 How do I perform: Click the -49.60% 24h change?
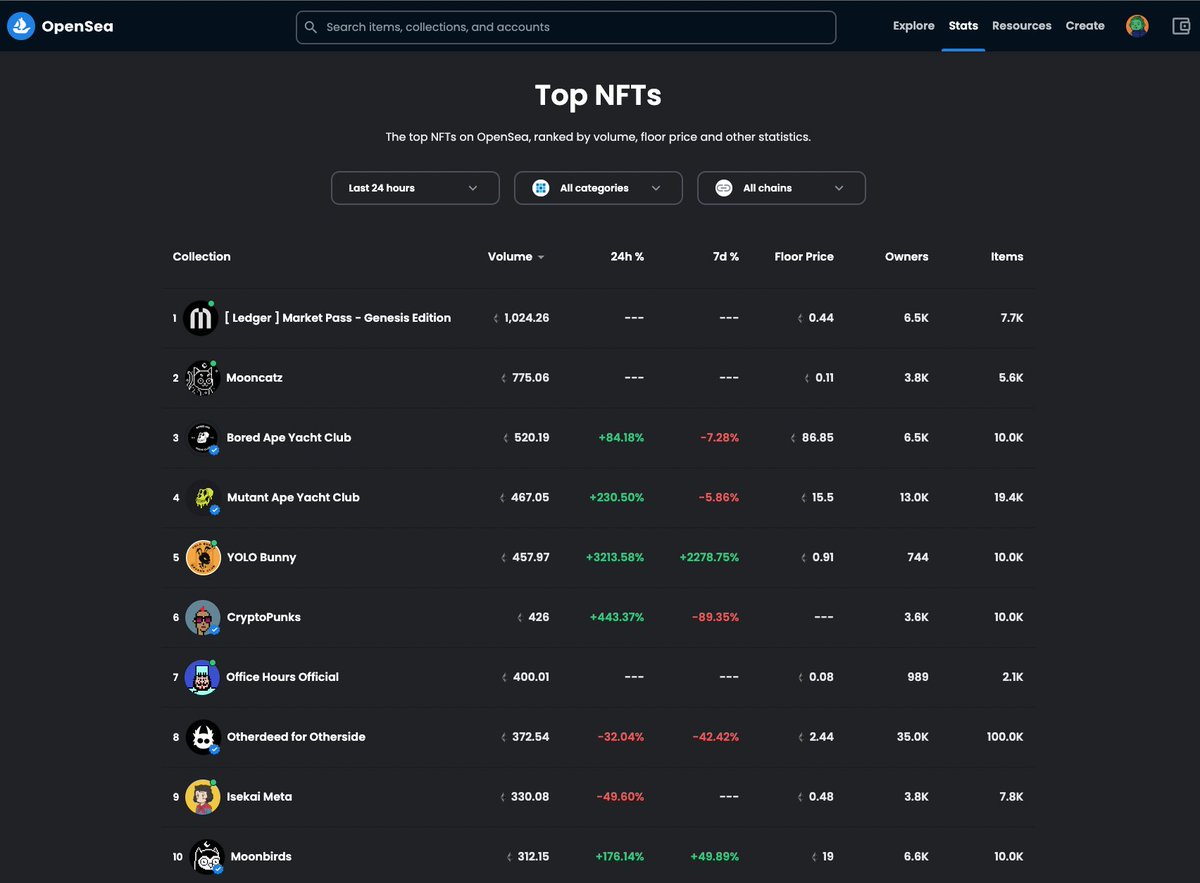click(620, 797)
